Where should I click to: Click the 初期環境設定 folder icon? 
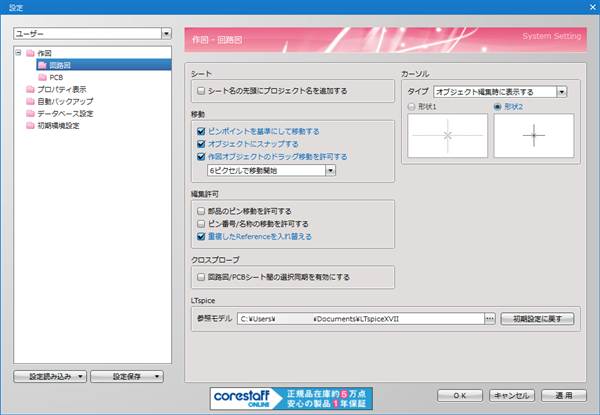pyautogui.click(x=30, y=125)
